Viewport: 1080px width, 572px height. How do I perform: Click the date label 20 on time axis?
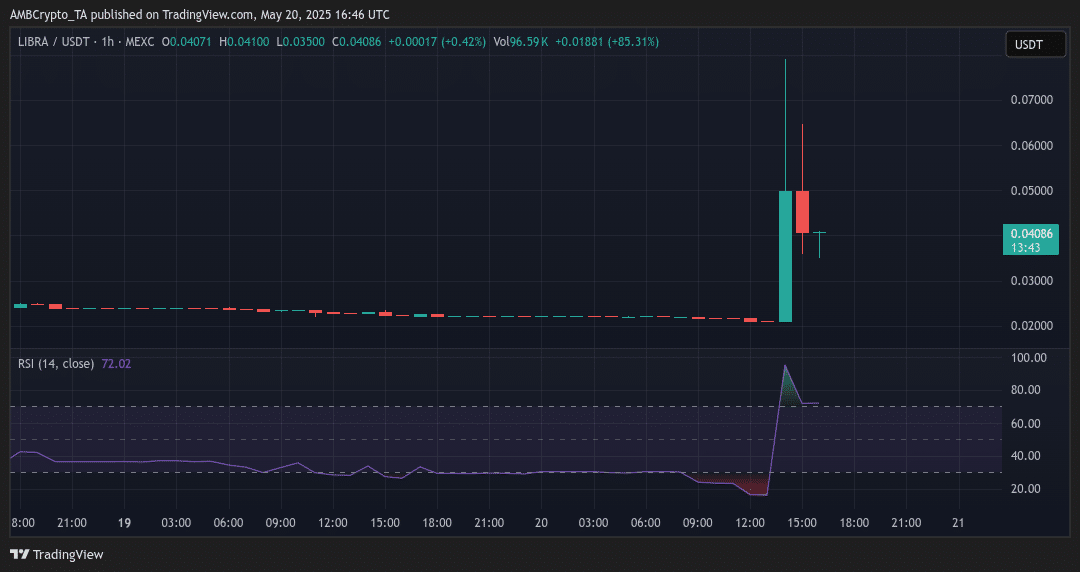(541, 523)
